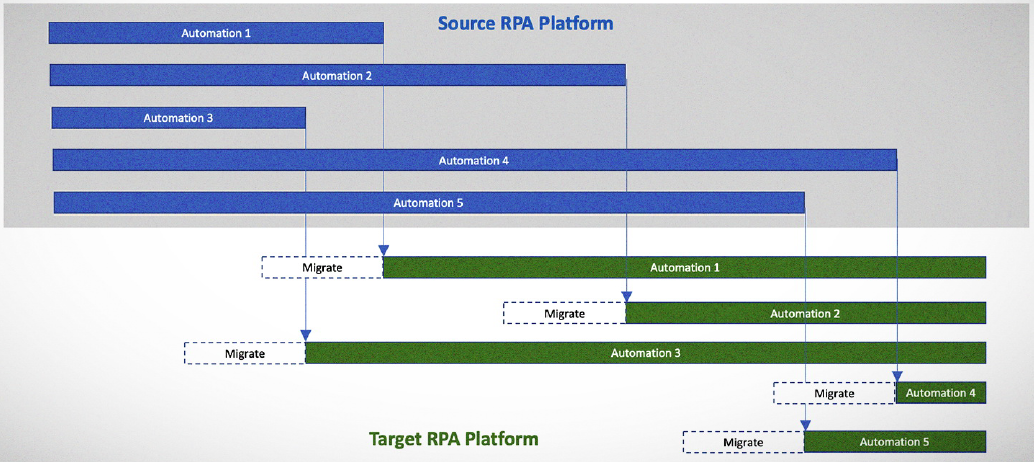
Task: Click the Migrate box before green Automation 3
Action: coord(245,353)
